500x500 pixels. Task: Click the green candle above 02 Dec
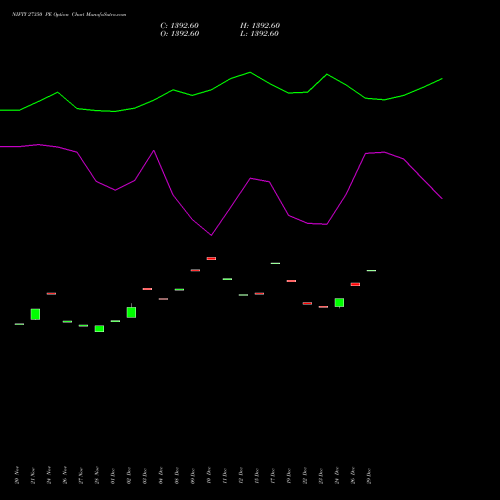click(131, 312)
